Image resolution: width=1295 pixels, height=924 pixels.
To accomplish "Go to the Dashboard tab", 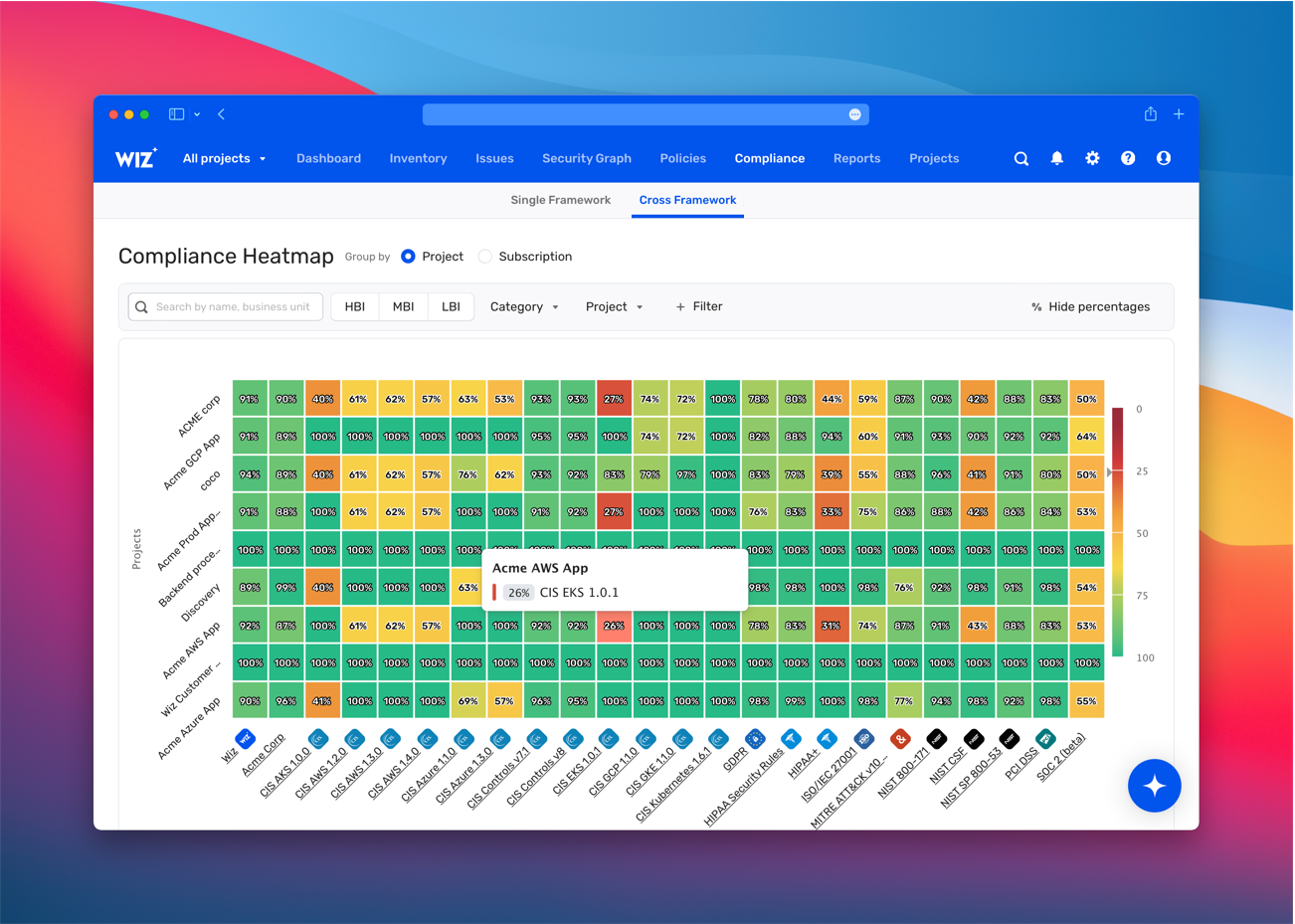I will 328,158.
